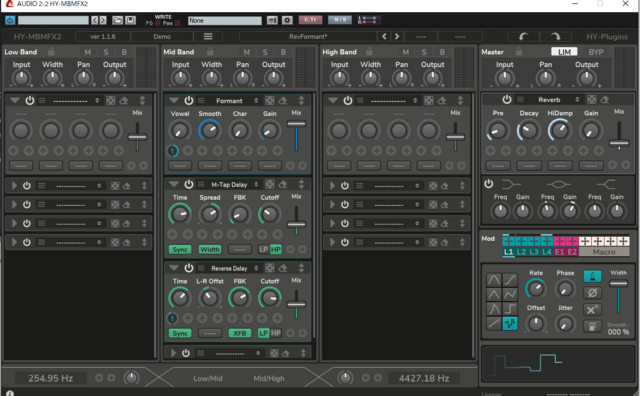The height and width of the screenshot is (396, 640).
Task: Solo the Mid Band with S
Action: point(265,52)
